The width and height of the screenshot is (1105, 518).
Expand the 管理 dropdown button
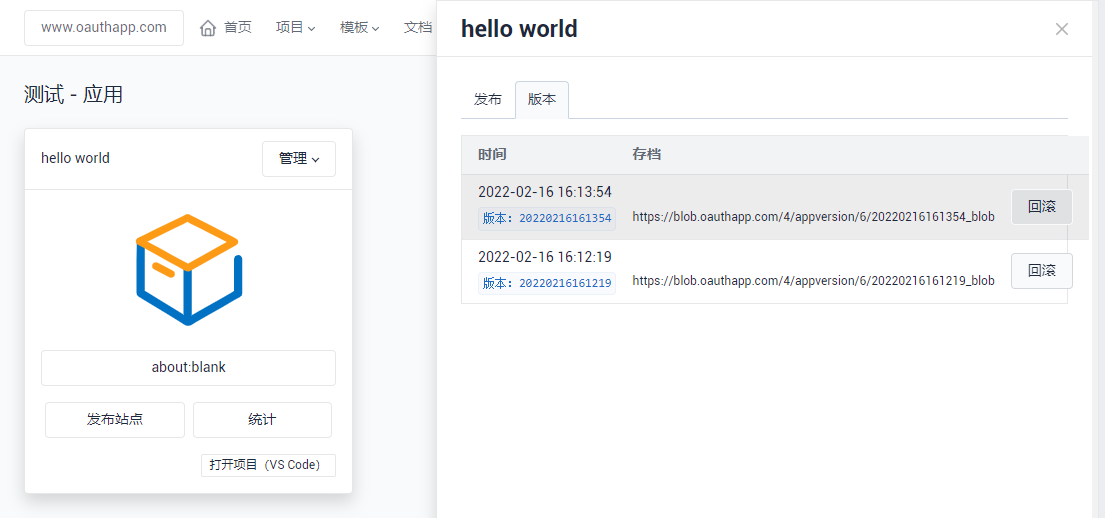click(x=299, y=159)
